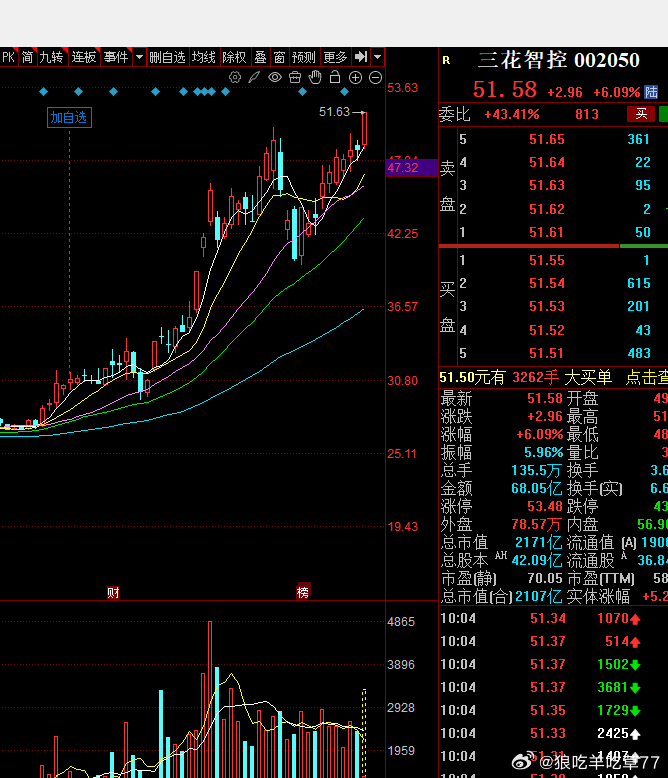The height and width of the screenshot is (778, 668).
Task: Click sell level 4 price 51.64
Action: [547, 162]
